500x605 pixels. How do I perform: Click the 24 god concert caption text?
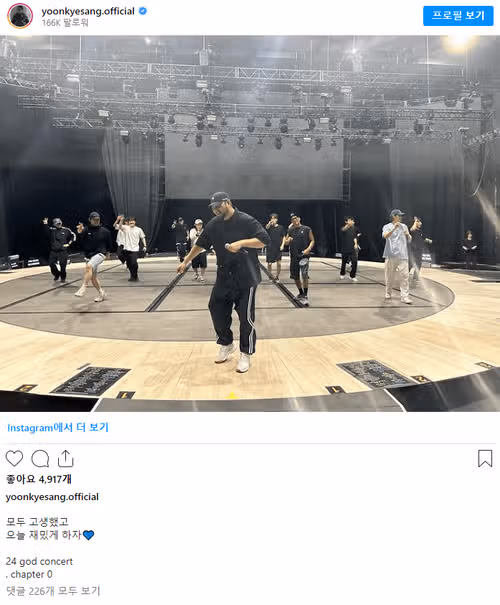pos(39,561)
